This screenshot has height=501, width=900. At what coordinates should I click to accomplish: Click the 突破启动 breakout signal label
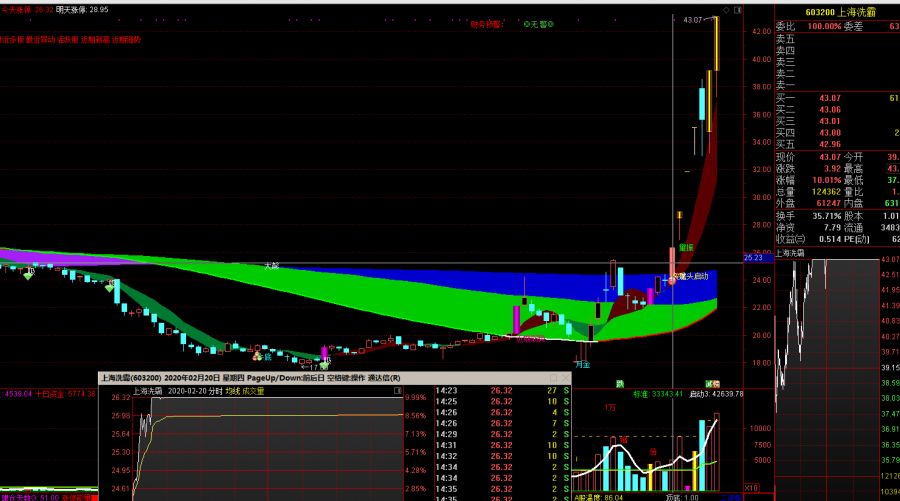[x=692, y=277]
